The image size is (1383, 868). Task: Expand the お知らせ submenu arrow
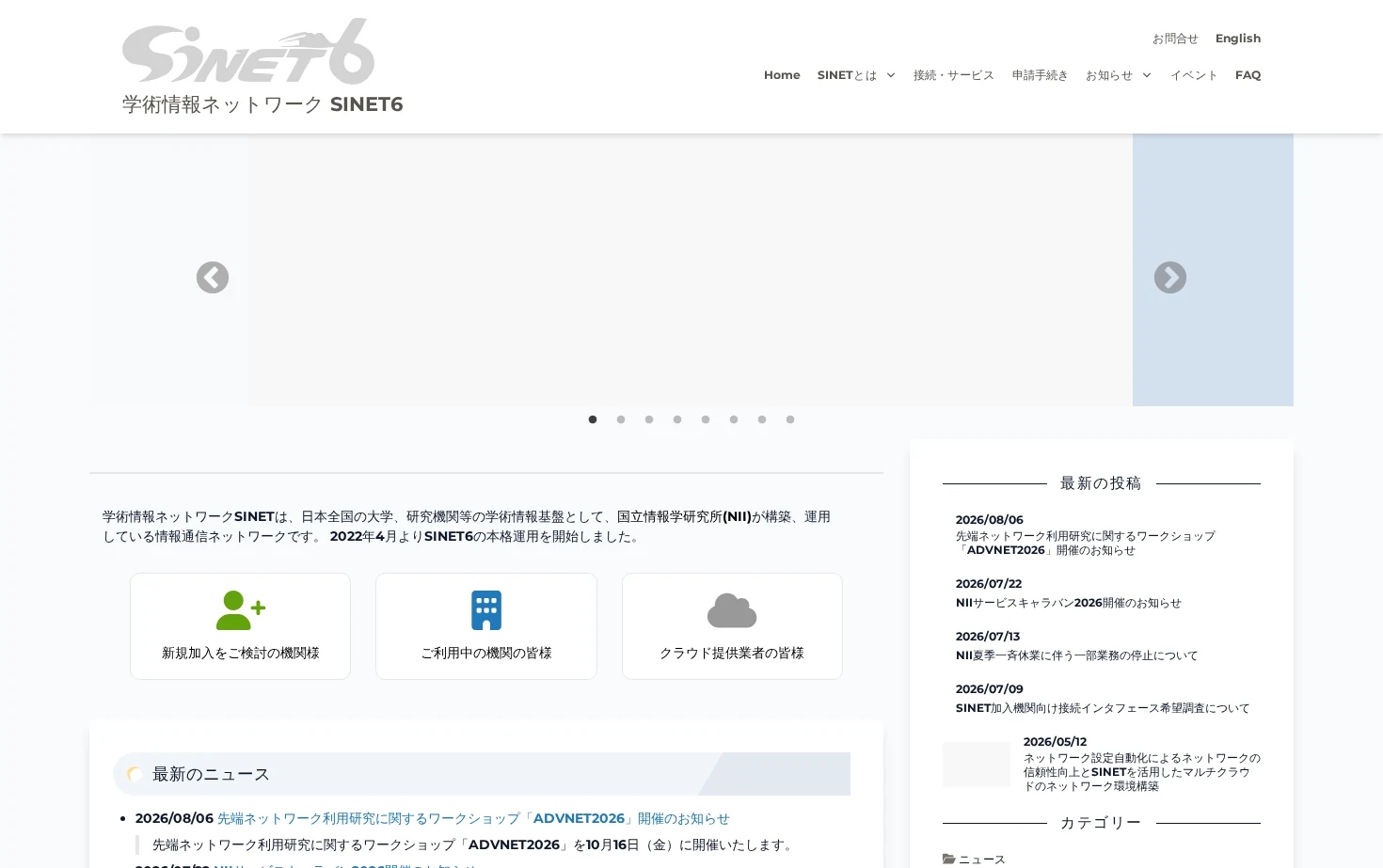click(x=1147, y=75)
